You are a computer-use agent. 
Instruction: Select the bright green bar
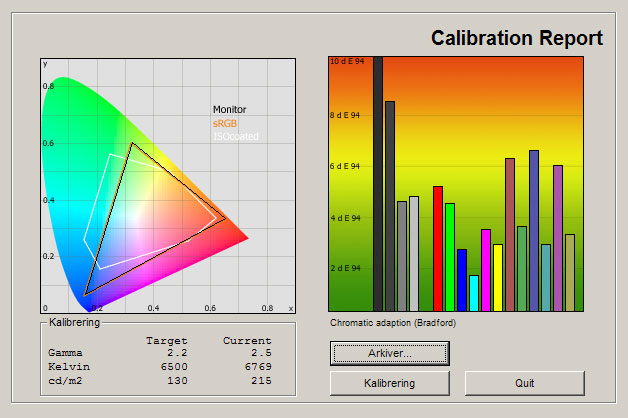pyautogui.click(x=450, y=256)
